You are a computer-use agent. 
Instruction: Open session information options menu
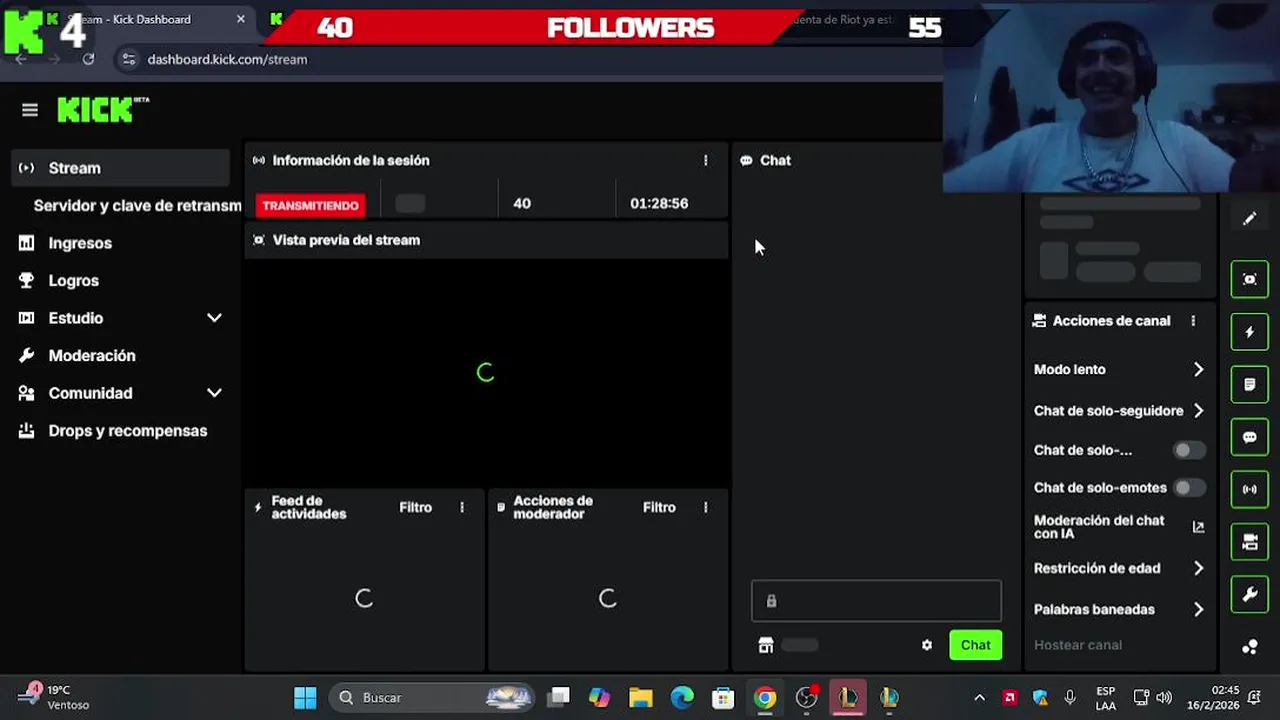pyautogui.click(x=706, y=160)
